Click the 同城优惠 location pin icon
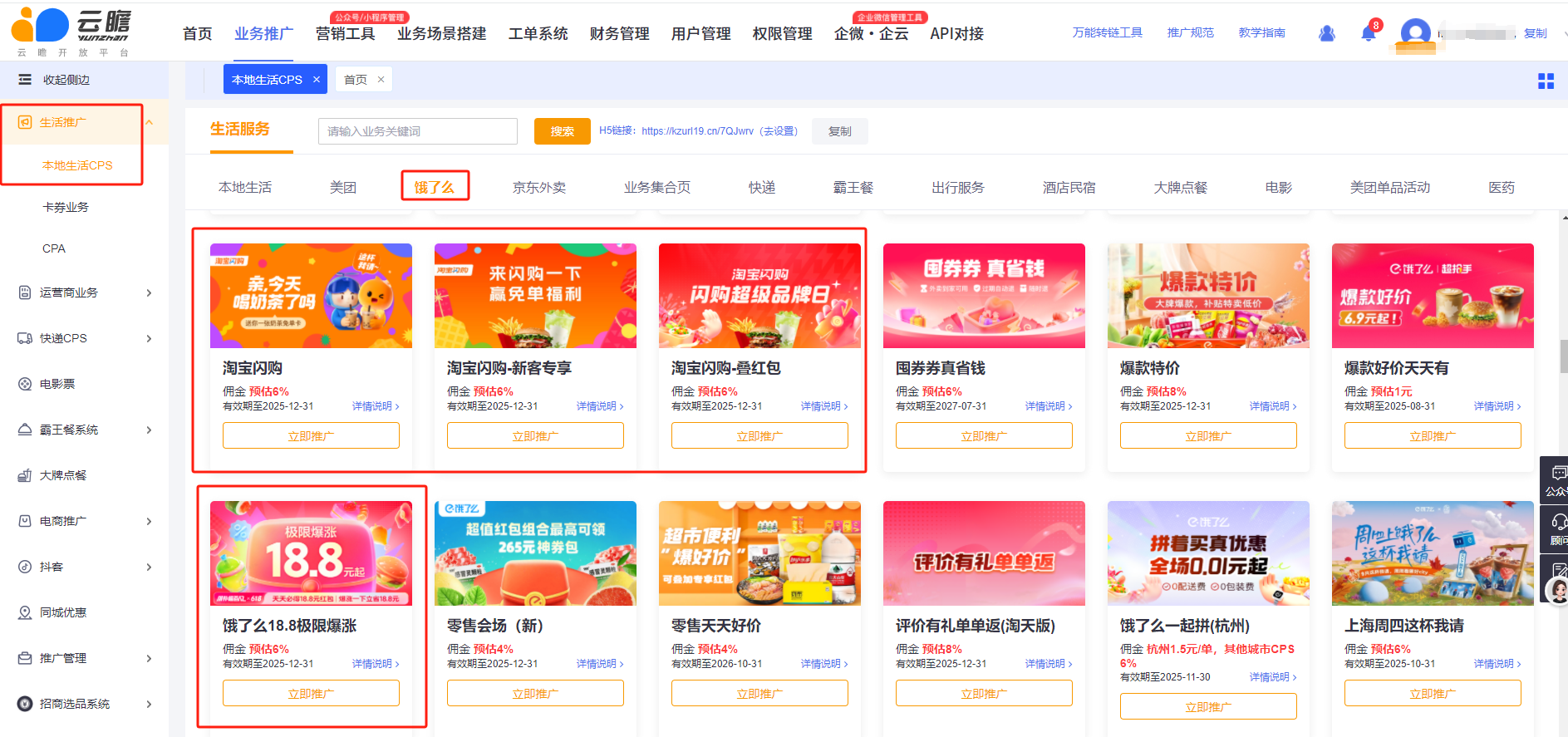1568x737 pixels. pyautogui.click(x=25, y=612)
